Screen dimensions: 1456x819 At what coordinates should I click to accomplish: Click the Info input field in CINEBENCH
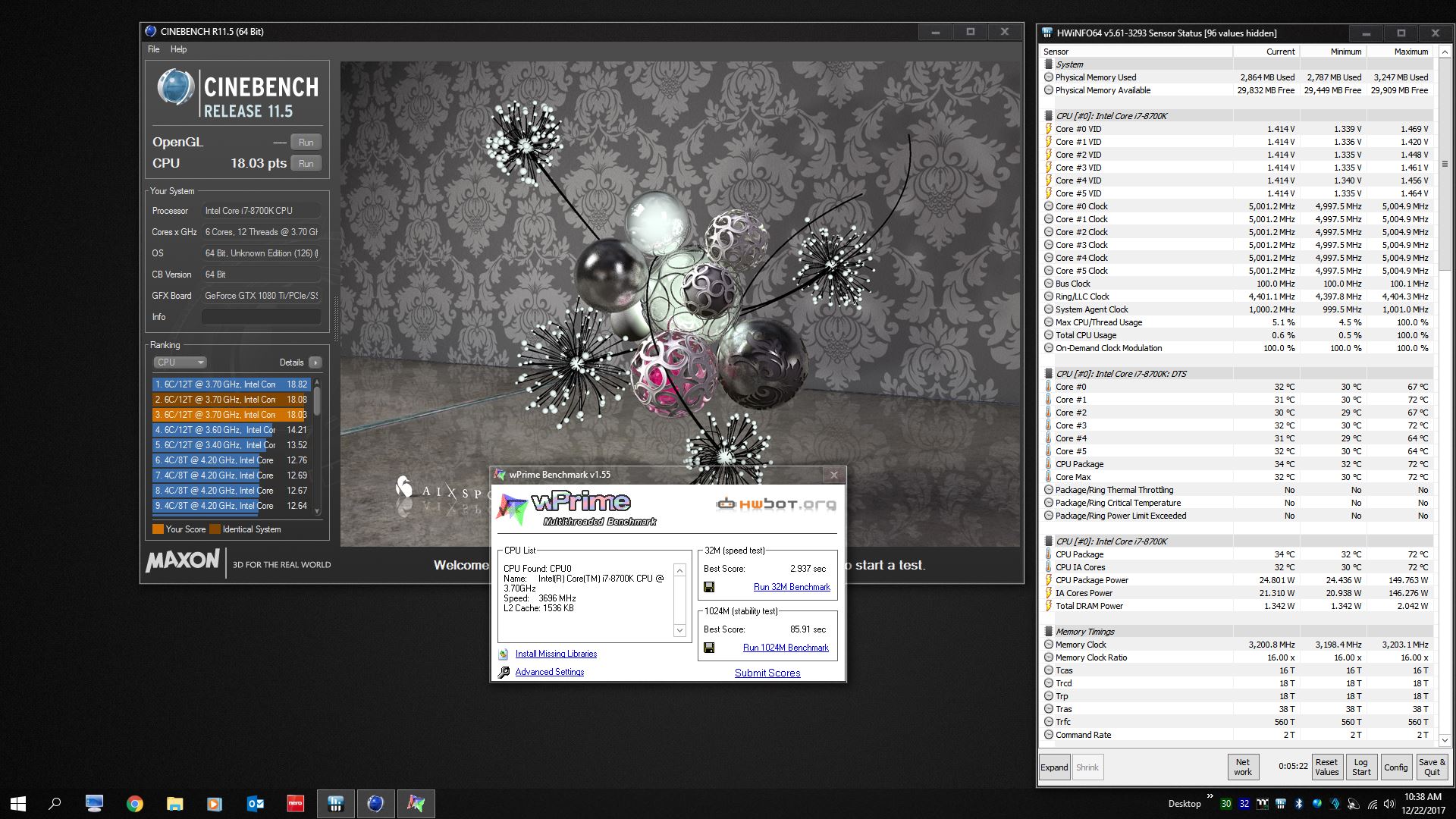[x=261, y=317]
